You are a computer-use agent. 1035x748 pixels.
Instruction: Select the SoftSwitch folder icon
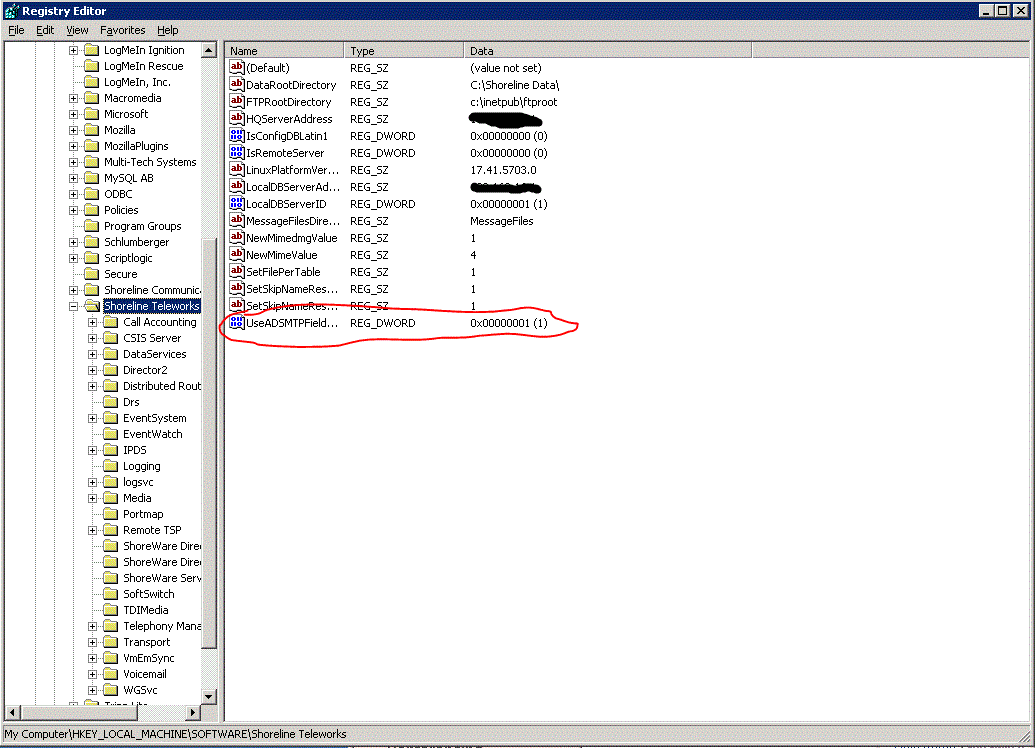click(111, 594)
